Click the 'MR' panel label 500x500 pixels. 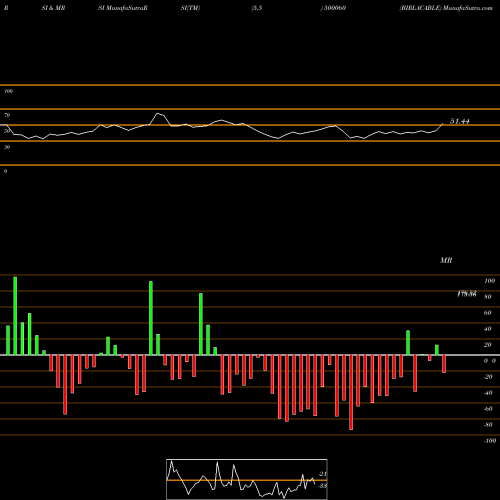[446, 260]
